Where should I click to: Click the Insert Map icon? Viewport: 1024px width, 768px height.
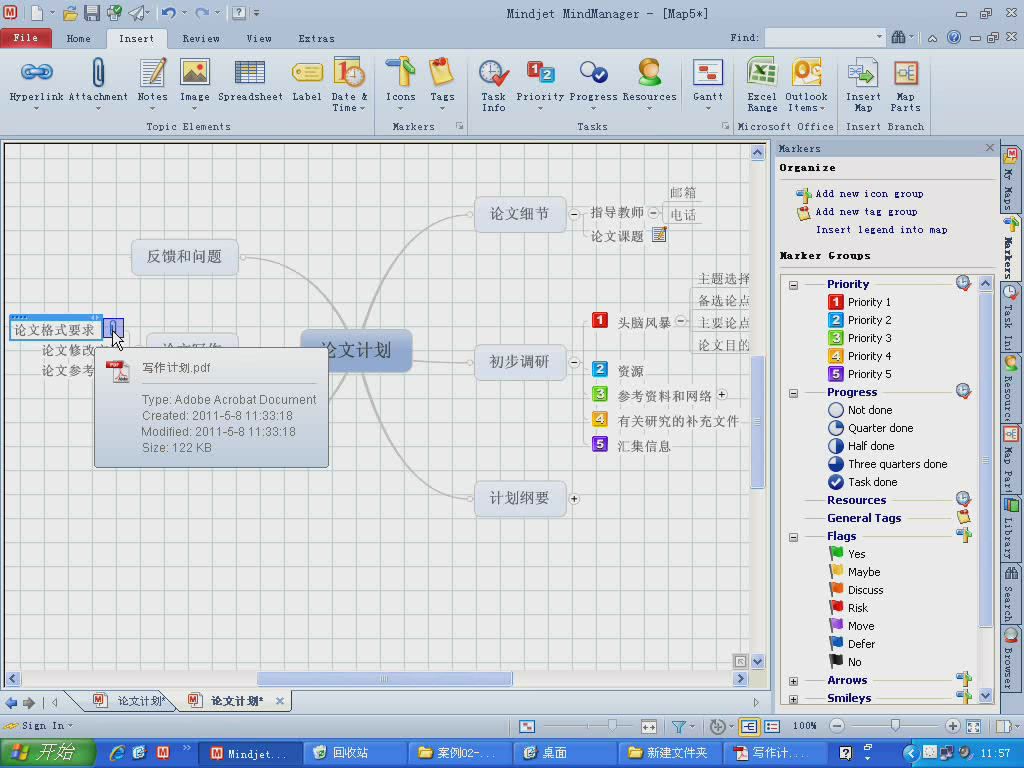click(863, 72)
